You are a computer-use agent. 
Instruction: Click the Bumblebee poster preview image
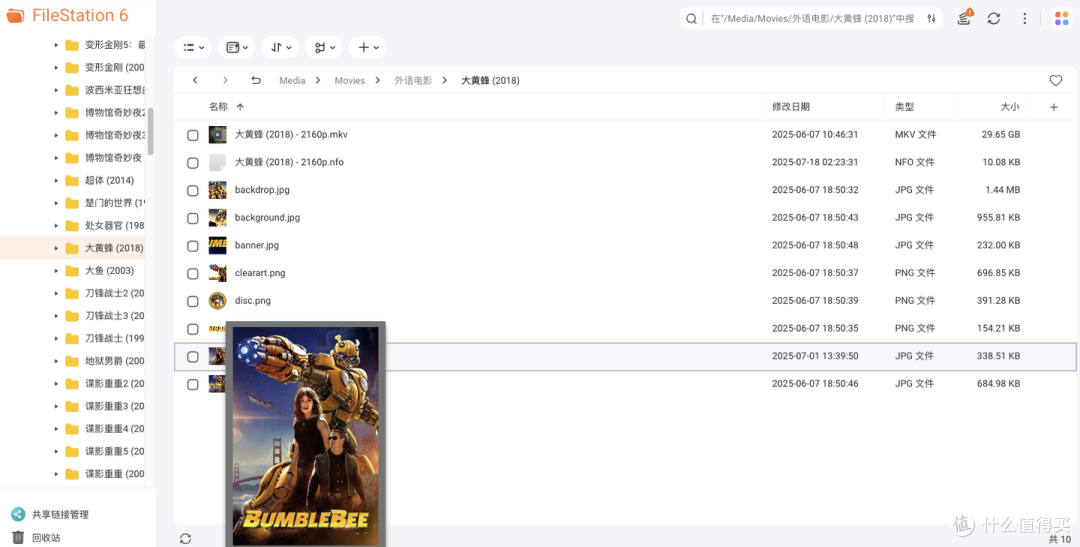[306, 436]
